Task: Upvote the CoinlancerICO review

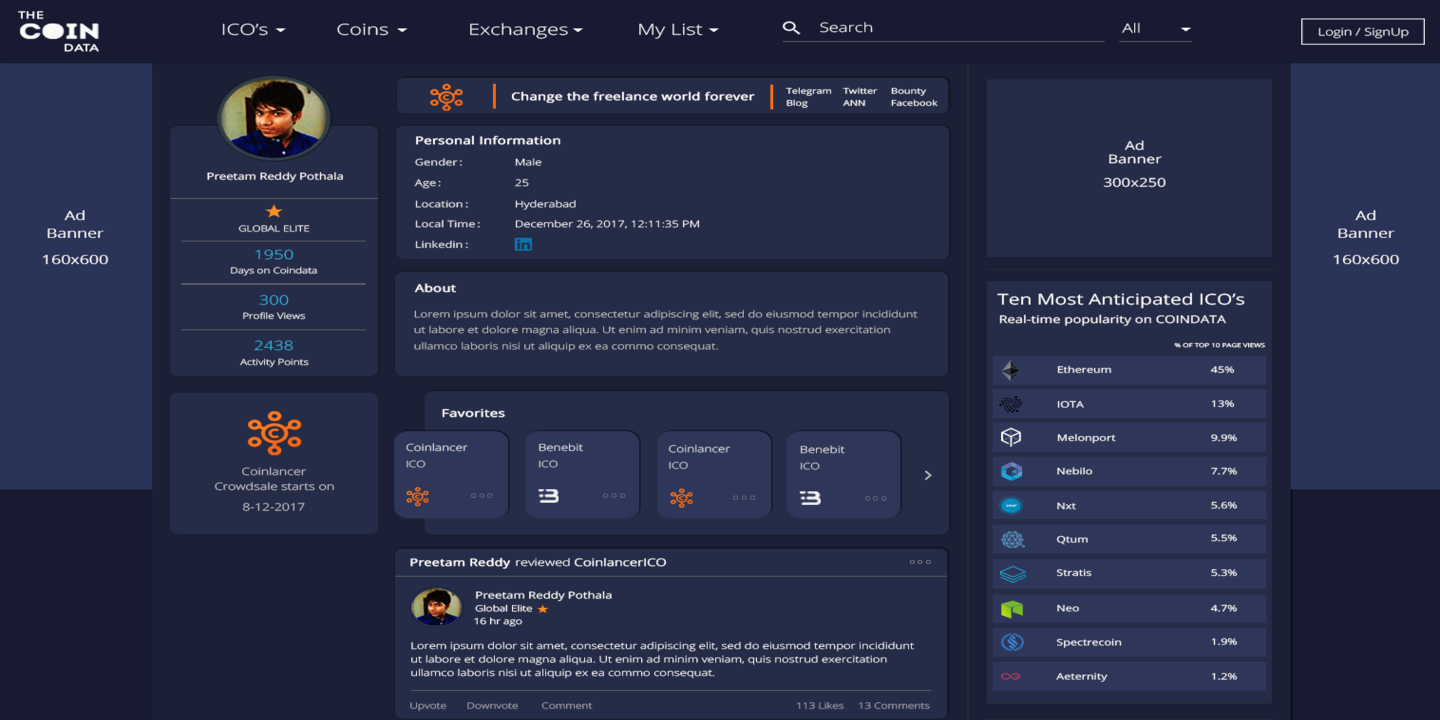Action: (x=428, y=706)
